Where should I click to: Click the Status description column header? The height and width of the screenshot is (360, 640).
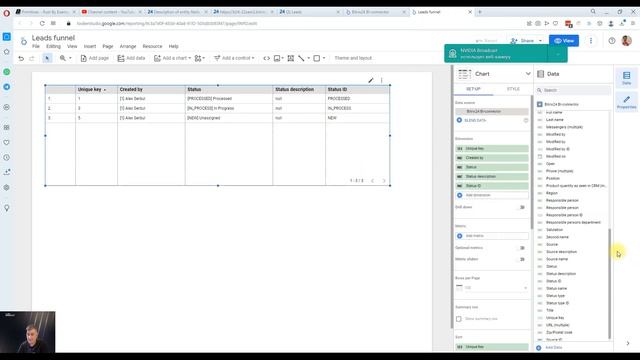coord(295,89)
